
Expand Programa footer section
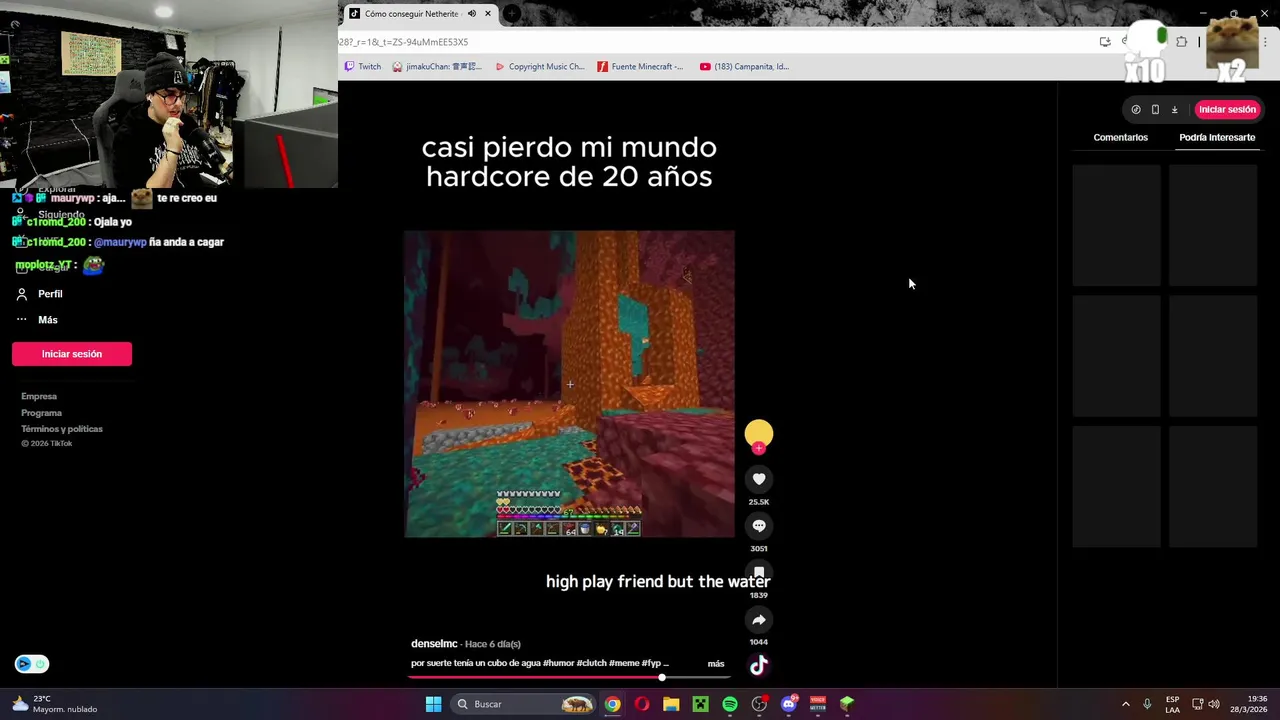pos(41,413)
